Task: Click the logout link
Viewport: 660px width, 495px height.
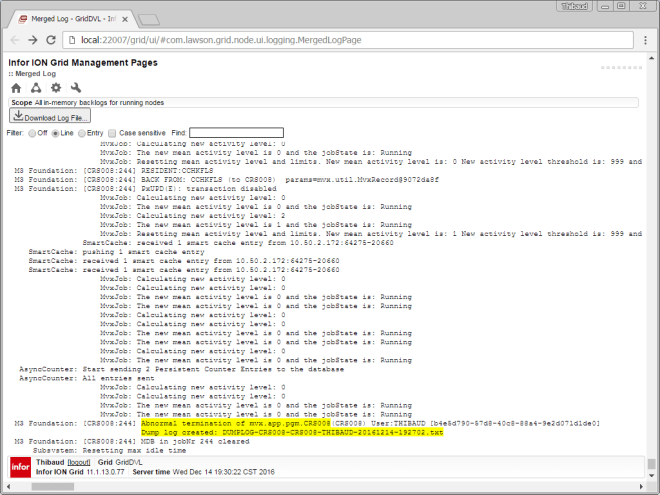Action: pos(80,462)
